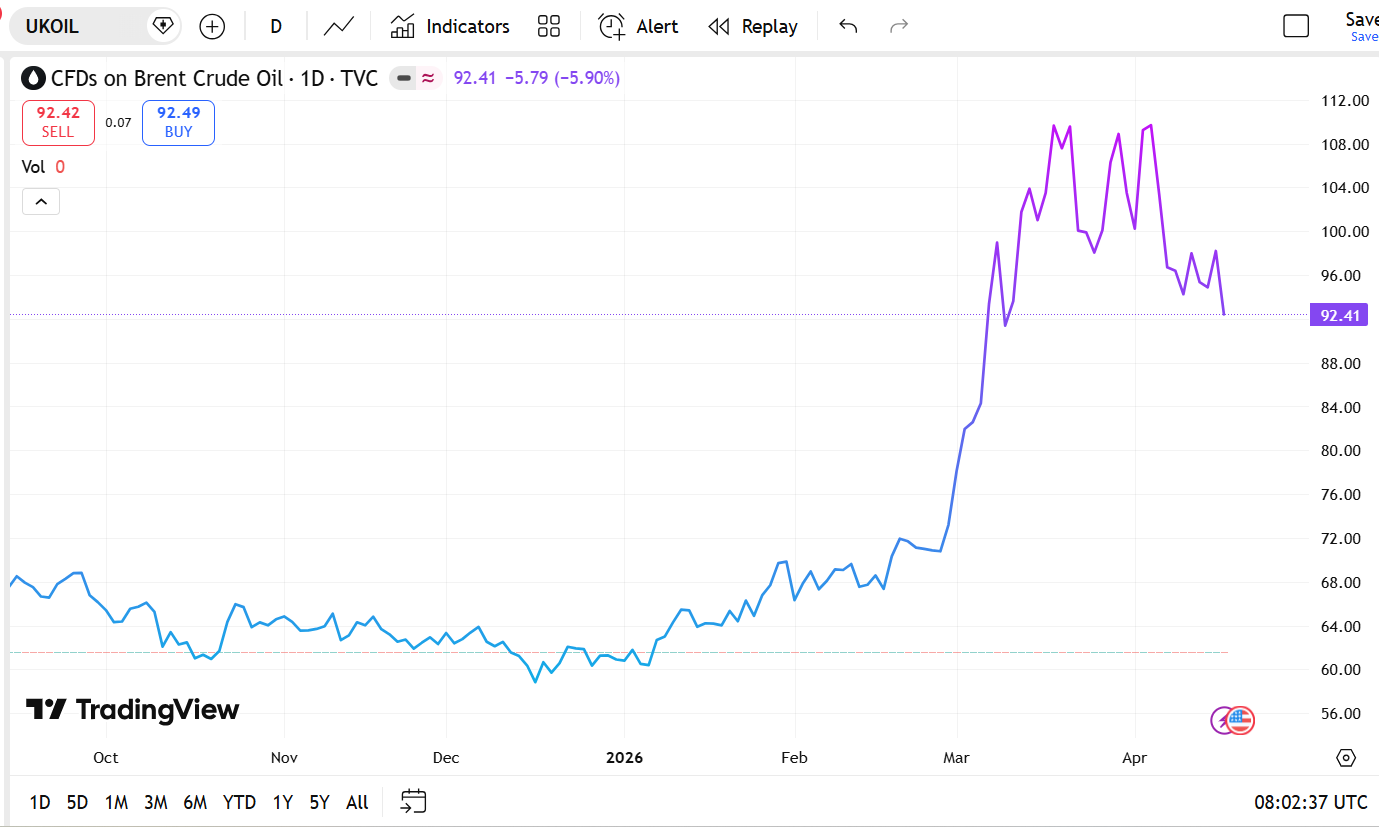Open the Indicators menu
The width and height of the screenshot is (1379, 827).
pyautogui.click(x=450, y=27)
